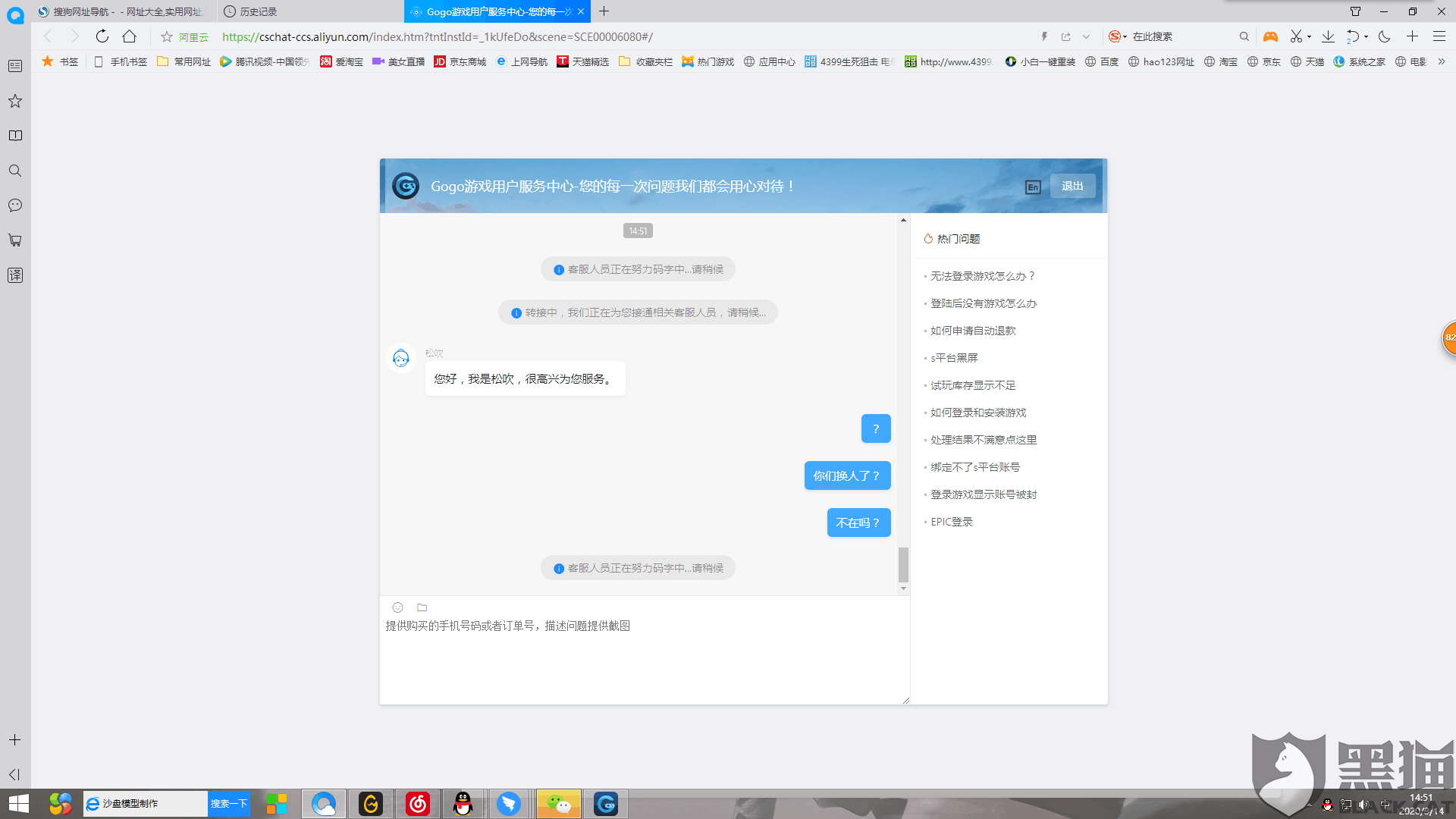This screenshot has height=819, width=1456.
Task: Select the translate (译) icon in browser sidebar
Action: click(14, 275)
